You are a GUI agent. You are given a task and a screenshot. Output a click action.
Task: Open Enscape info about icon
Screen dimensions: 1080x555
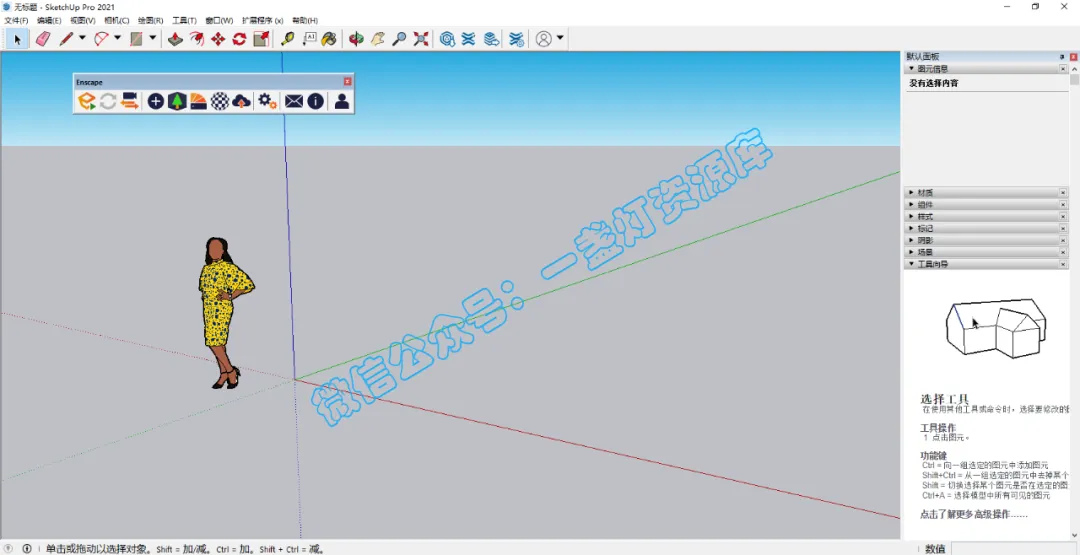315,102
